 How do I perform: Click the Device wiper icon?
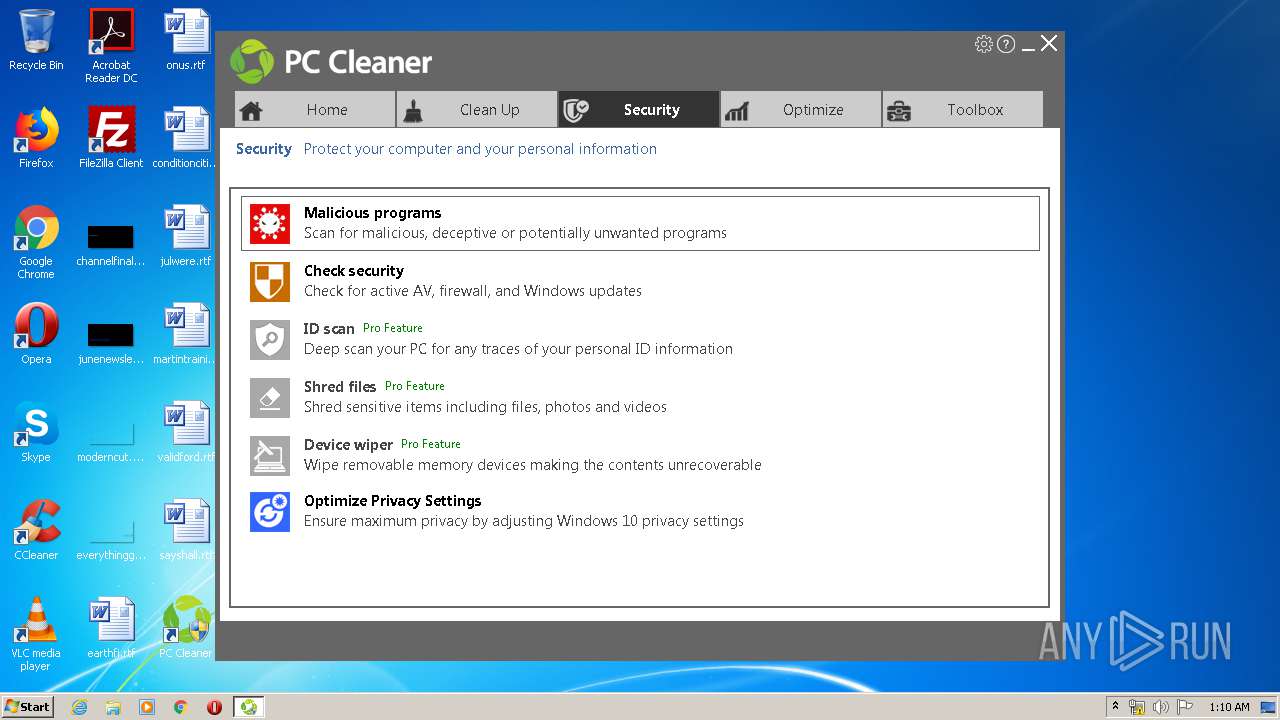tap(270, 455)
